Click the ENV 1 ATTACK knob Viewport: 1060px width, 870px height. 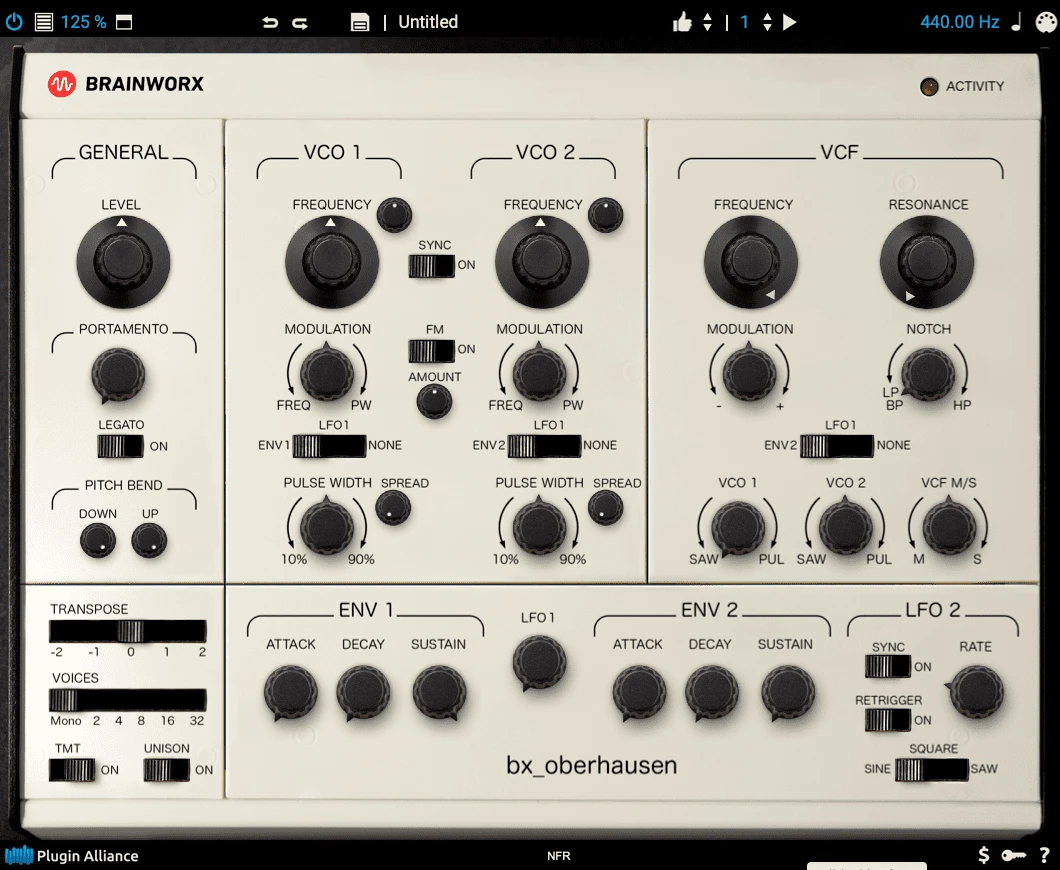tap(291, 693)
